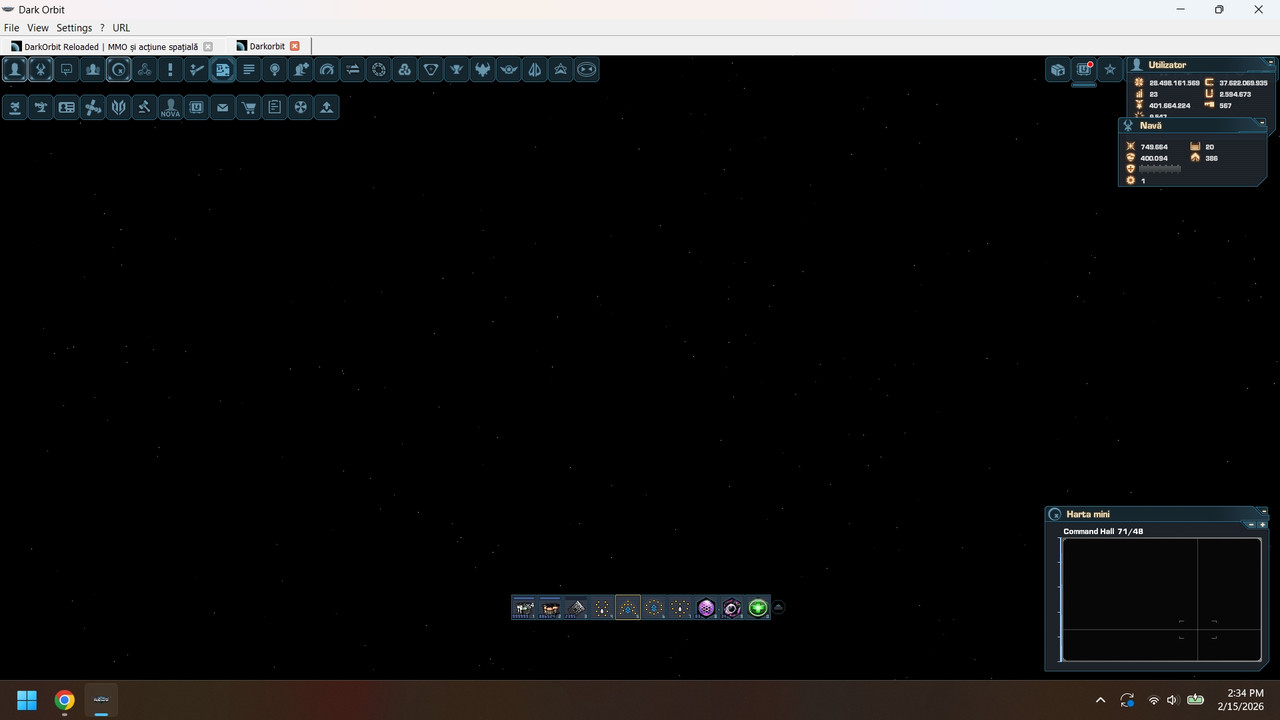Open the notification icon with red dot
1280x720 pixels.
[x=1084, y=69]
